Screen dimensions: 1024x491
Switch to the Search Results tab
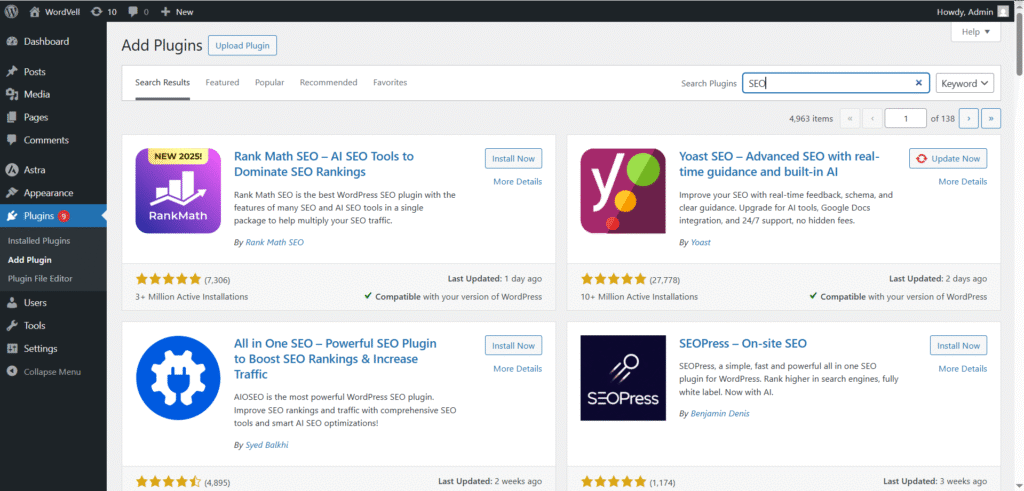163,82
